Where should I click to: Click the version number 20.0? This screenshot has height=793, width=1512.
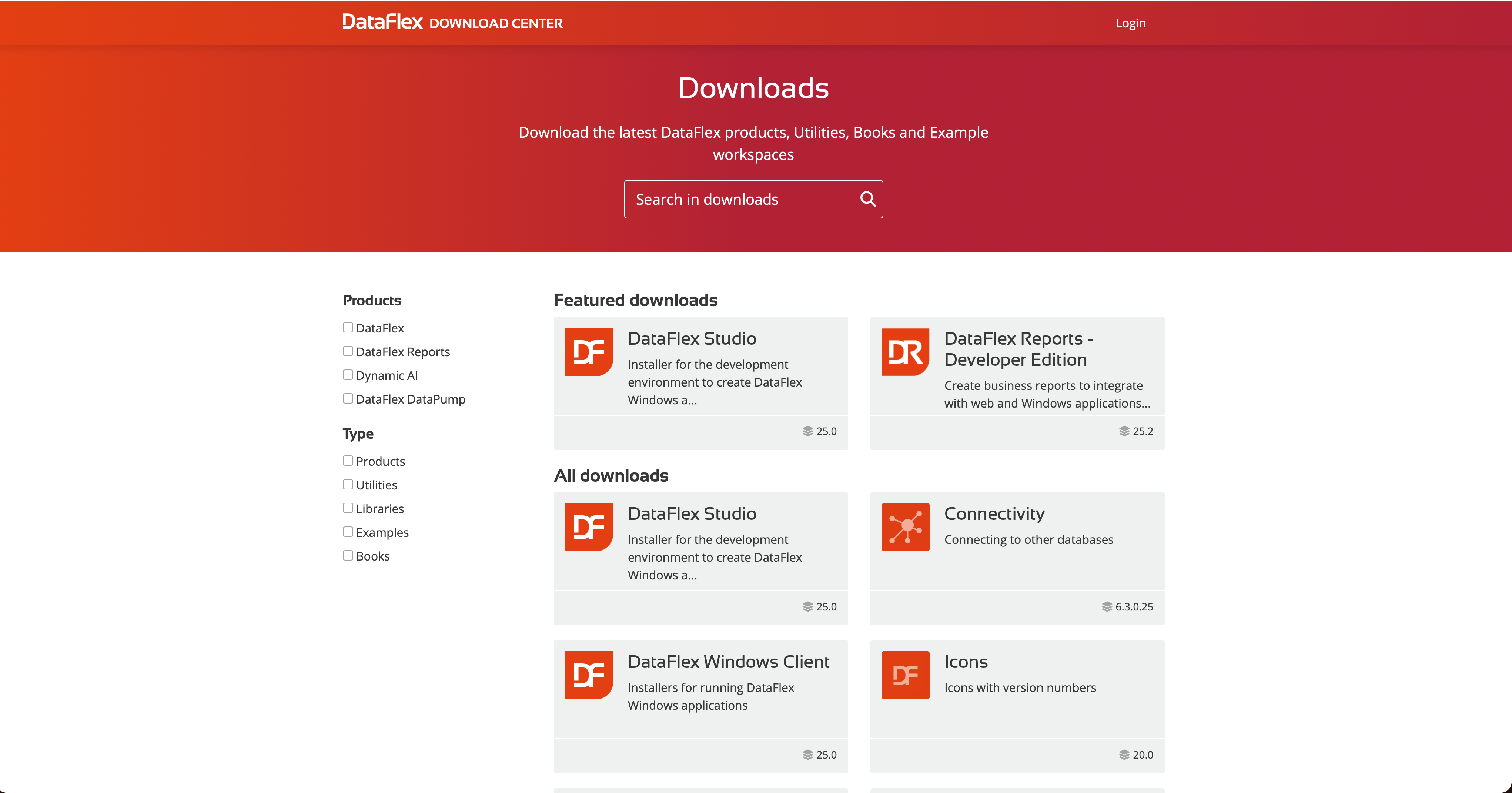point(1143,755)
